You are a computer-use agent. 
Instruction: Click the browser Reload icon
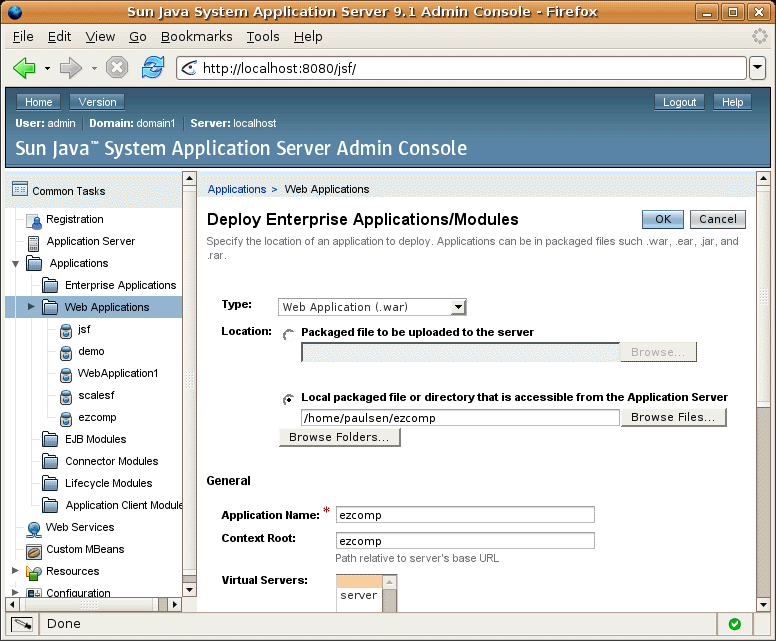[152, 68]
